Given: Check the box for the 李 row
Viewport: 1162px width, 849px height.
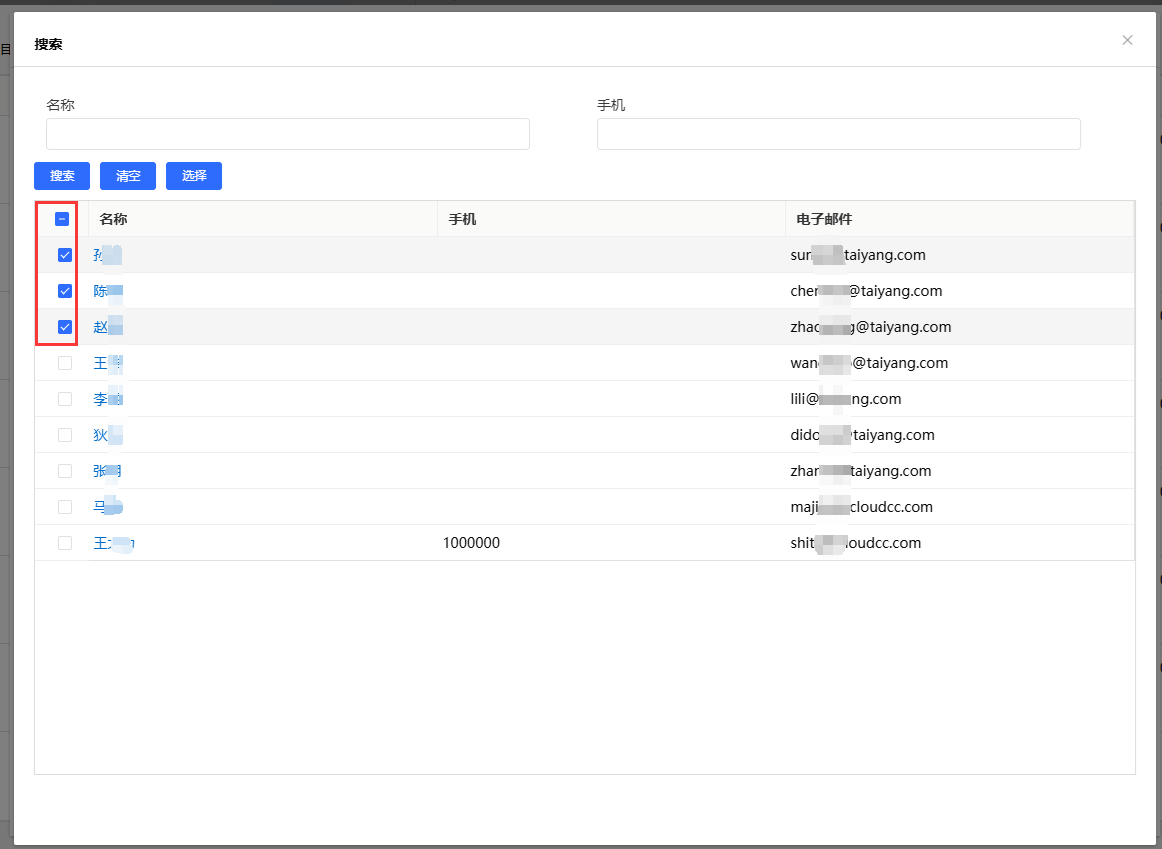Looking at the screenshot, I should click(65, 399).
